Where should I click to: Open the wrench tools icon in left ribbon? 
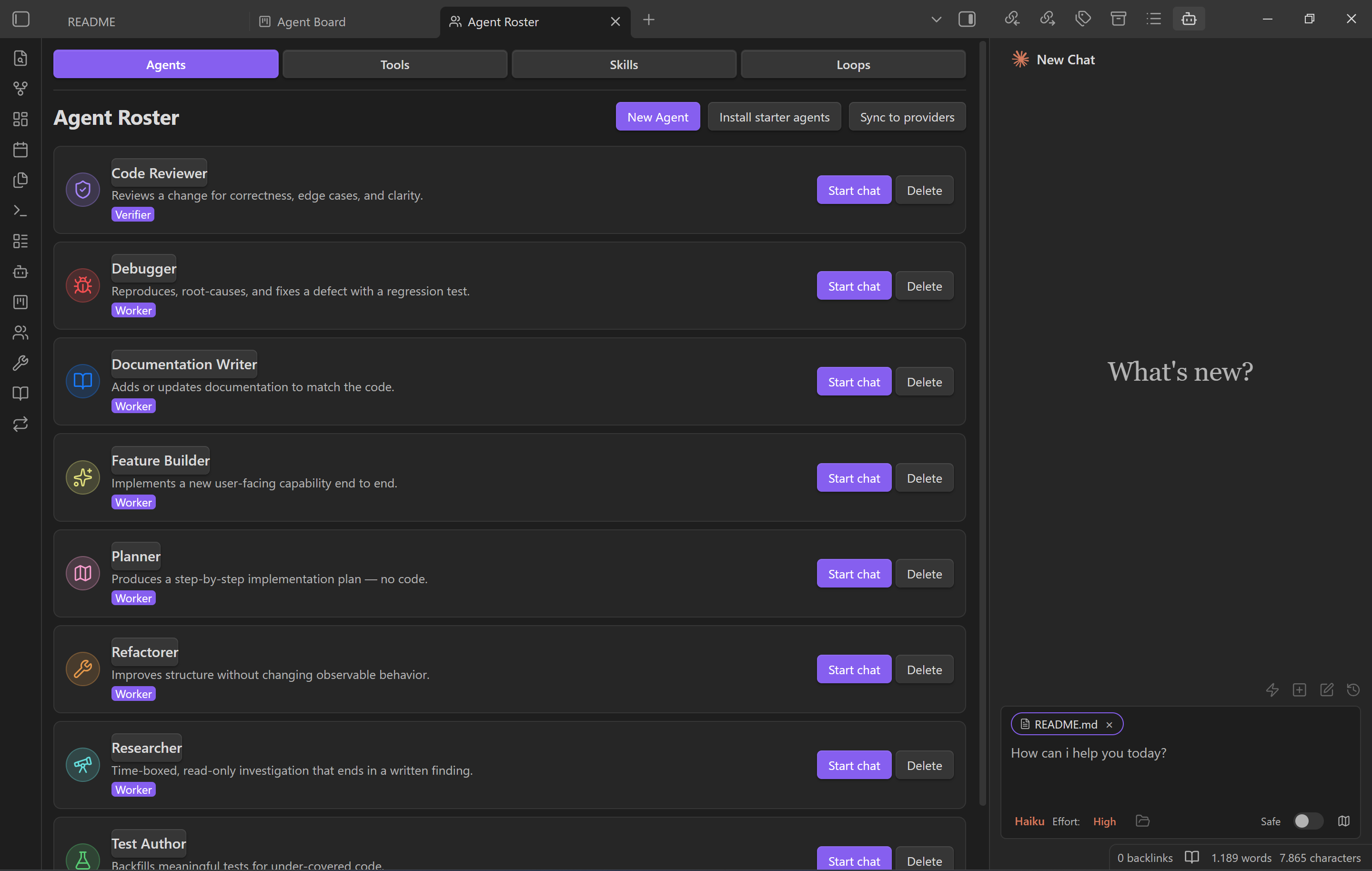coord(20,363)
